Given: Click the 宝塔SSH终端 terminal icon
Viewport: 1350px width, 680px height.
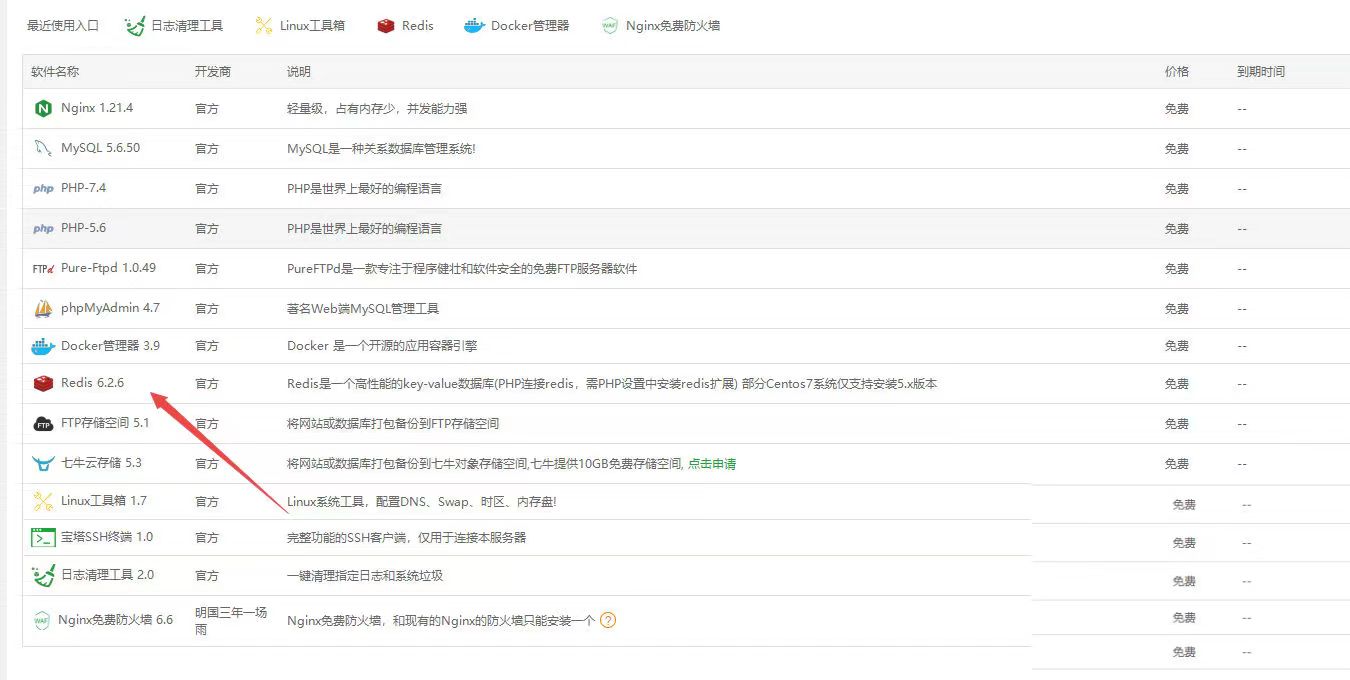Looking at the screenshot, I should click(x=43, y=537).
